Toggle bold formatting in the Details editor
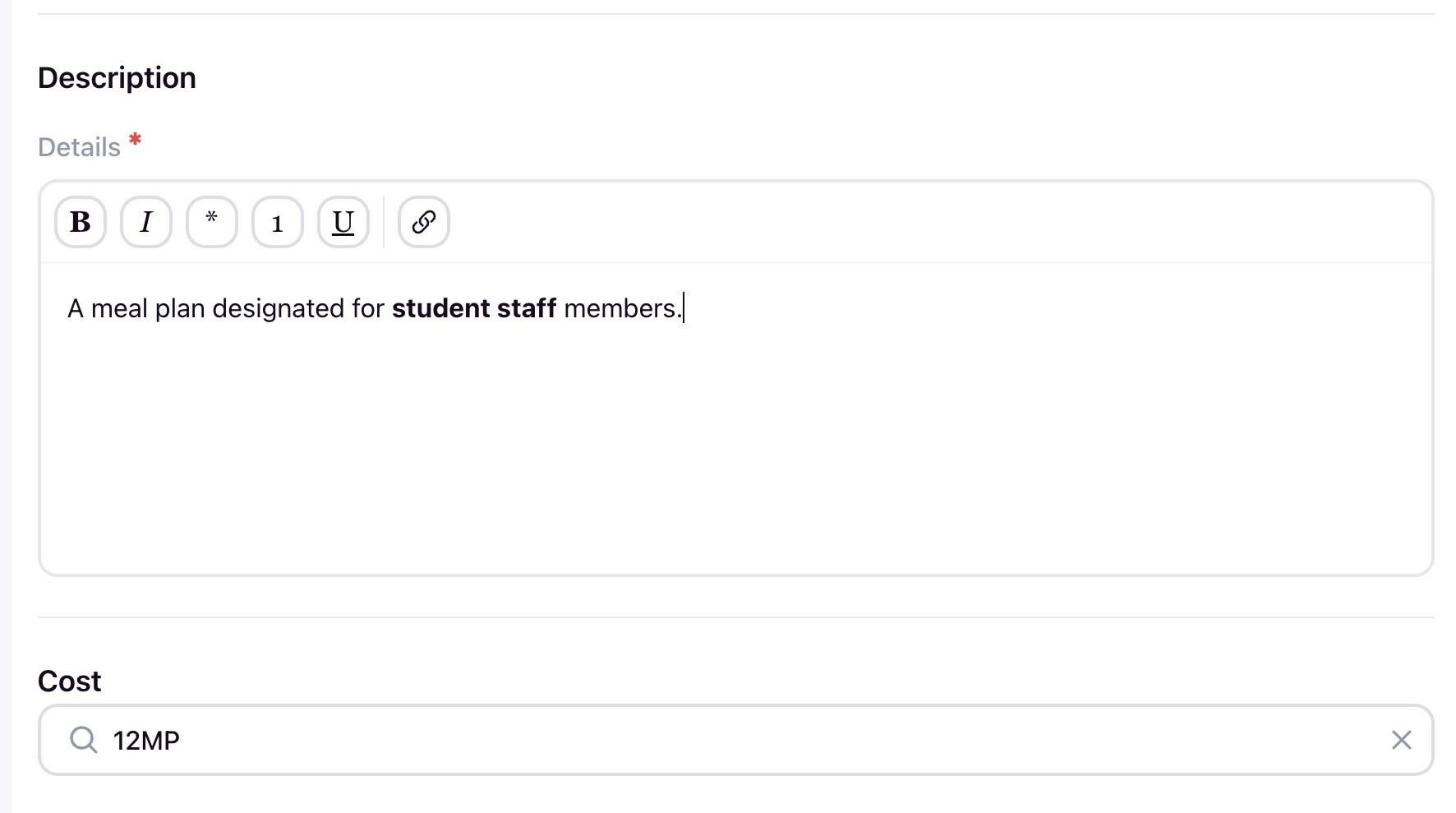The height and width of the screenshot is (813, 1456). (x=81, y=222)
